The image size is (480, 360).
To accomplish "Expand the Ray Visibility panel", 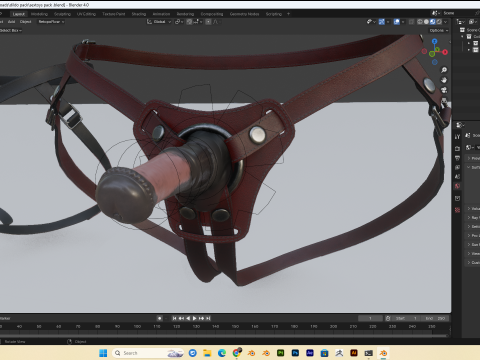I will tap(473, 218).
